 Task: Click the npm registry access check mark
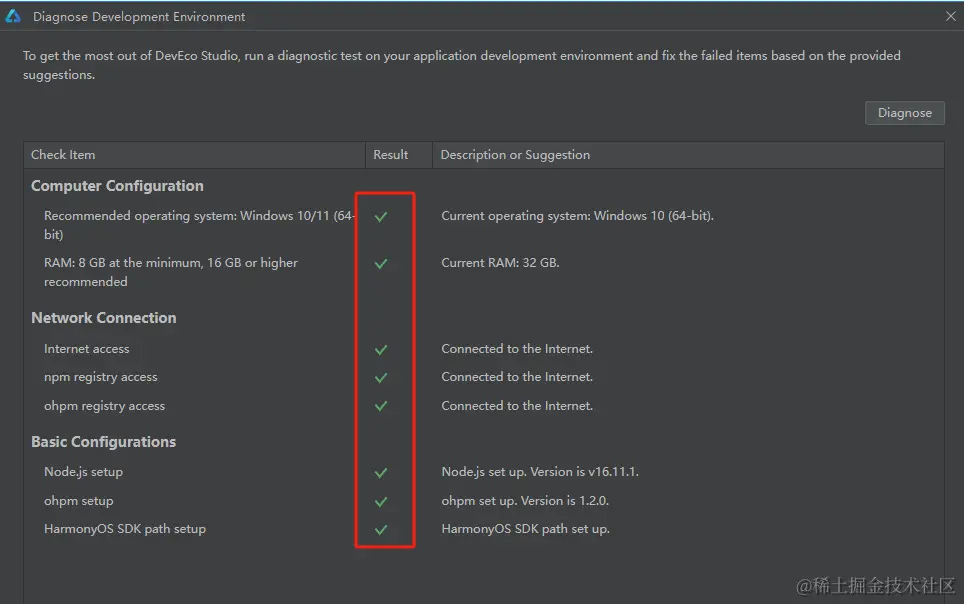381,378
